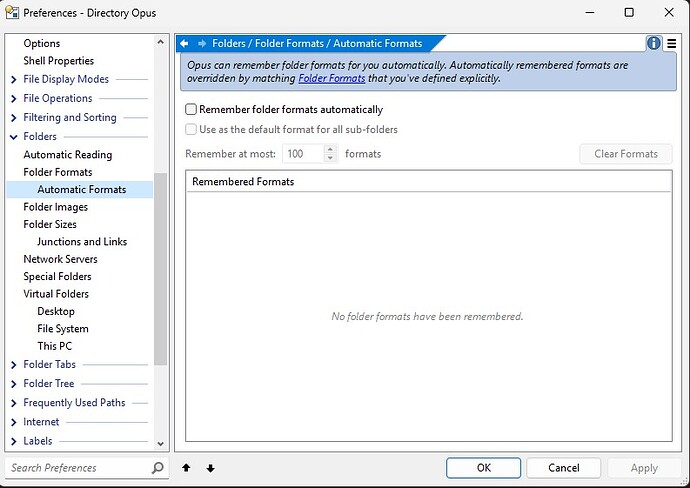
Task: Jump to next page with down arrow
Action: coord(210,468)
